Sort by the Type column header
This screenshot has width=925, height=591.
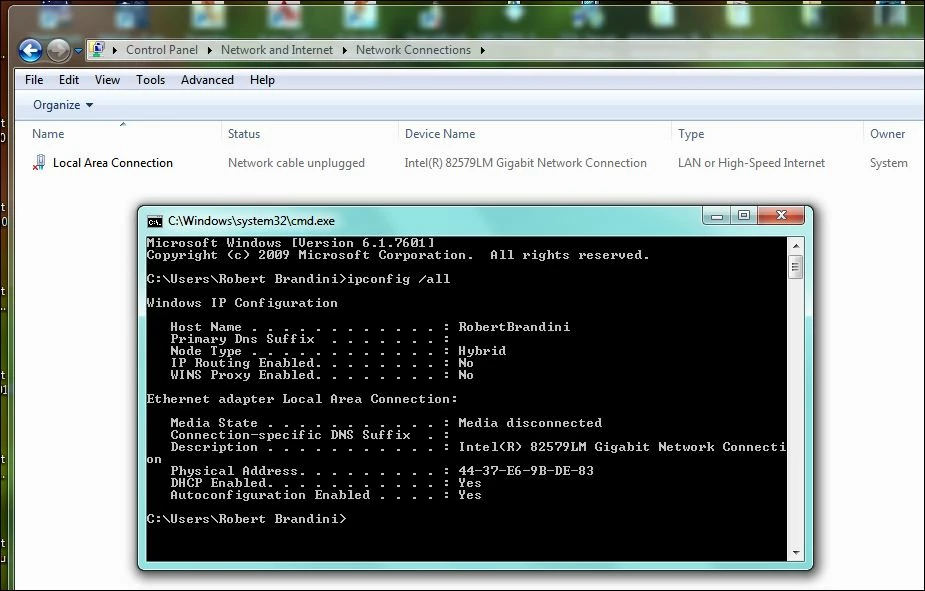(x=691, y=134)
